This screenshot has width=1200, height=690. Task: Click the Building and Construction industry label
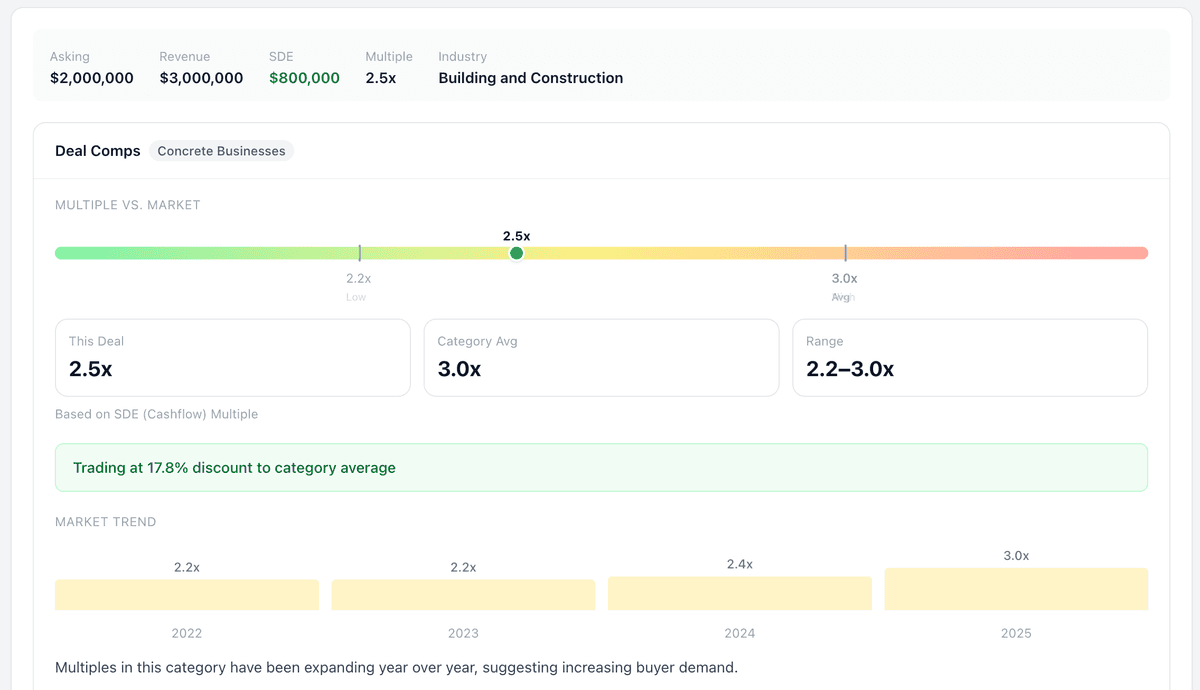(x=530, y=77)
